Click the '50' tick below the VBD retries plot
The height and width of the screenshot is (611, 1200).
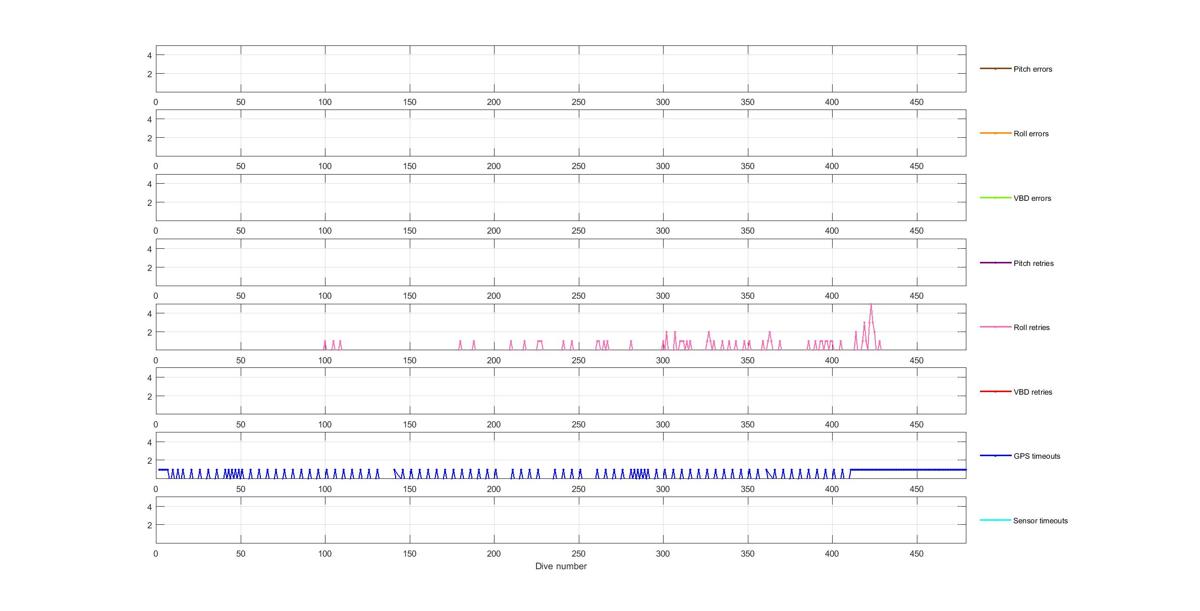coord(240,424)
